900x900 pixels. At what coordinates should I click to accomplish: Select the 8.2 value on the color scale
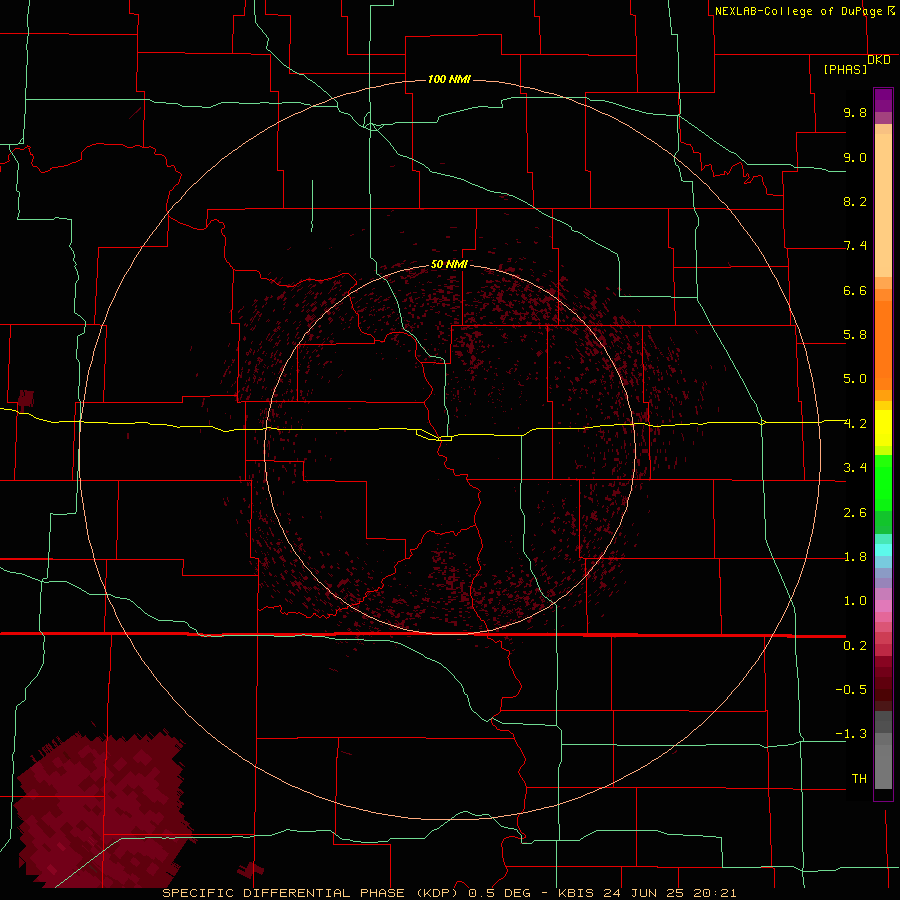pyautogui.click(x=855, y=201)
